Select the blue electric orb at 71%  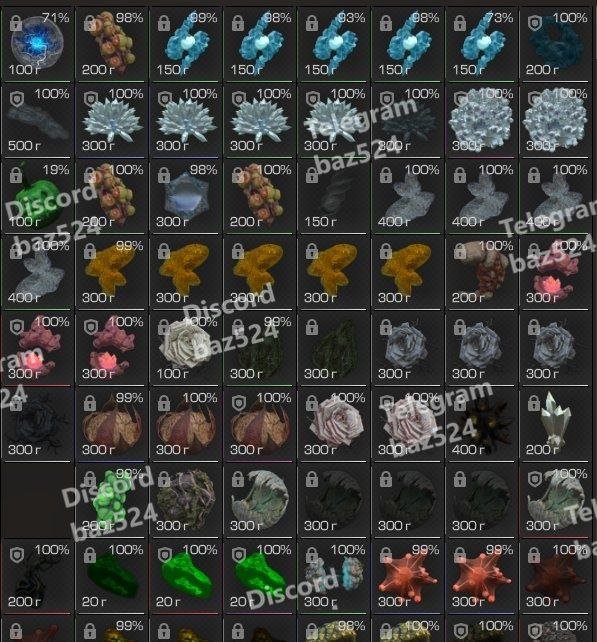(x=37, y=43)
